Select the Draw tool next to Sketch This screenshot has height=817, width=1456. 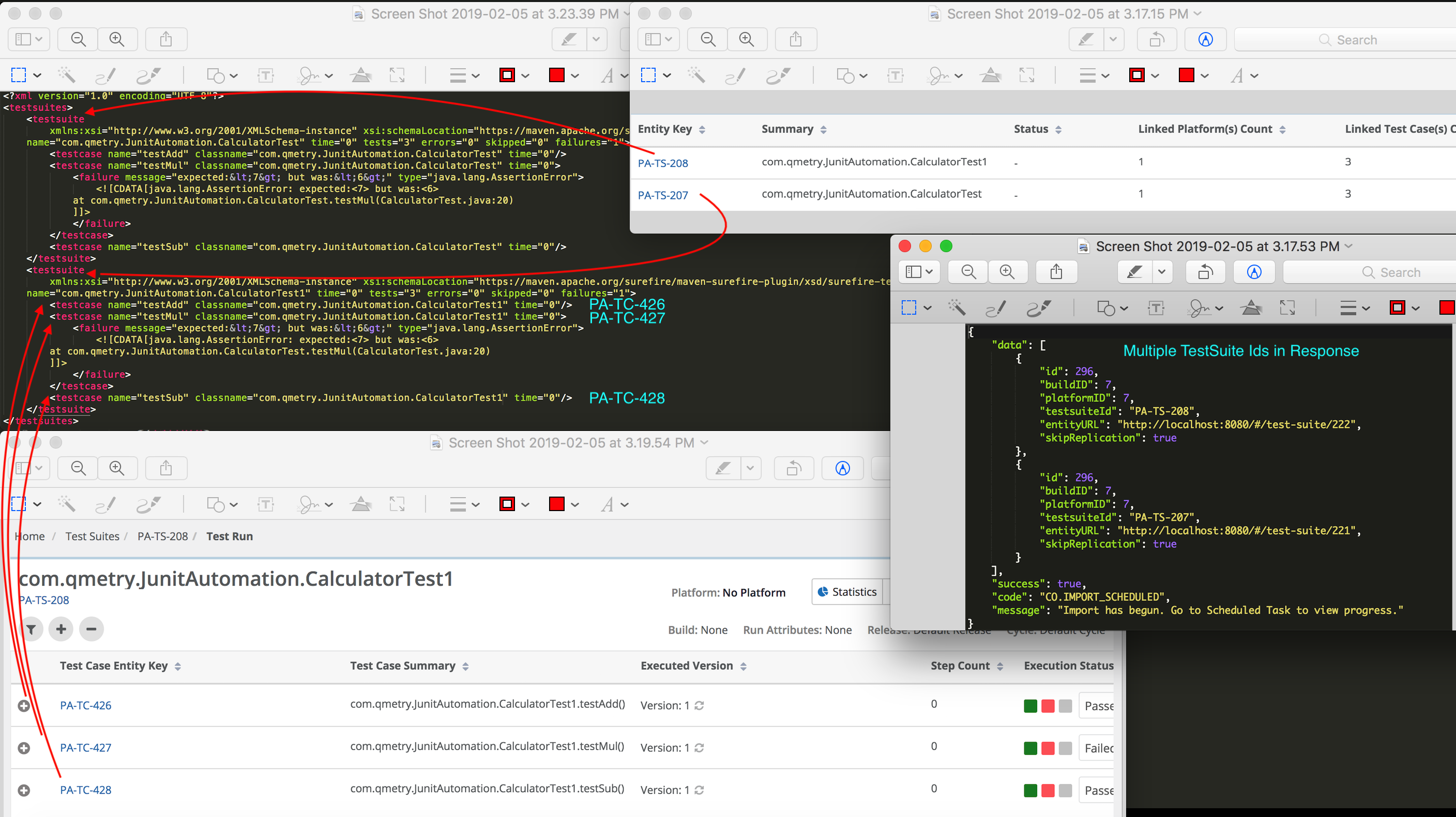(149, 75)
